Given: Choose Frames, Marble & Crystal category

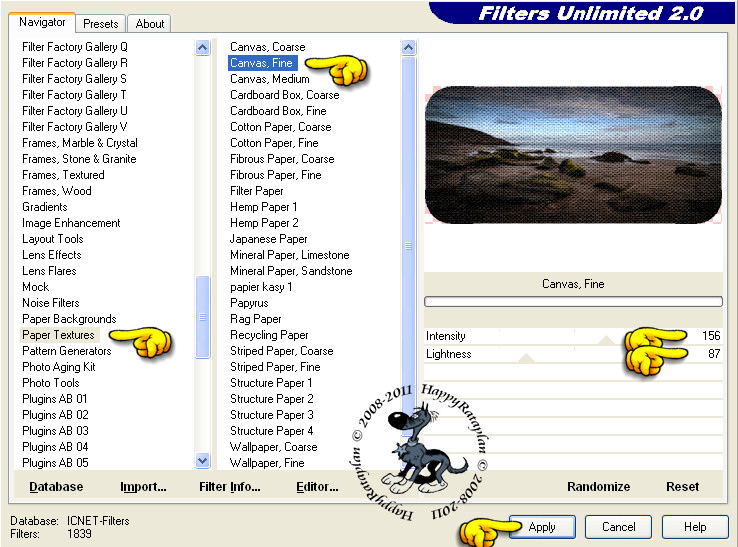Looking at the screenshot, I should (x=80, y=143).
